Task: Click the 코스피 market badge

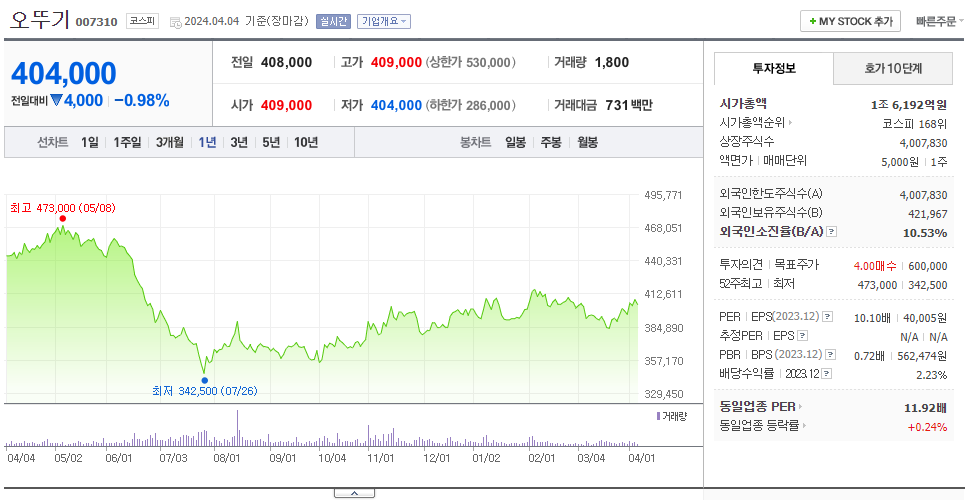Action: (143, 22)
